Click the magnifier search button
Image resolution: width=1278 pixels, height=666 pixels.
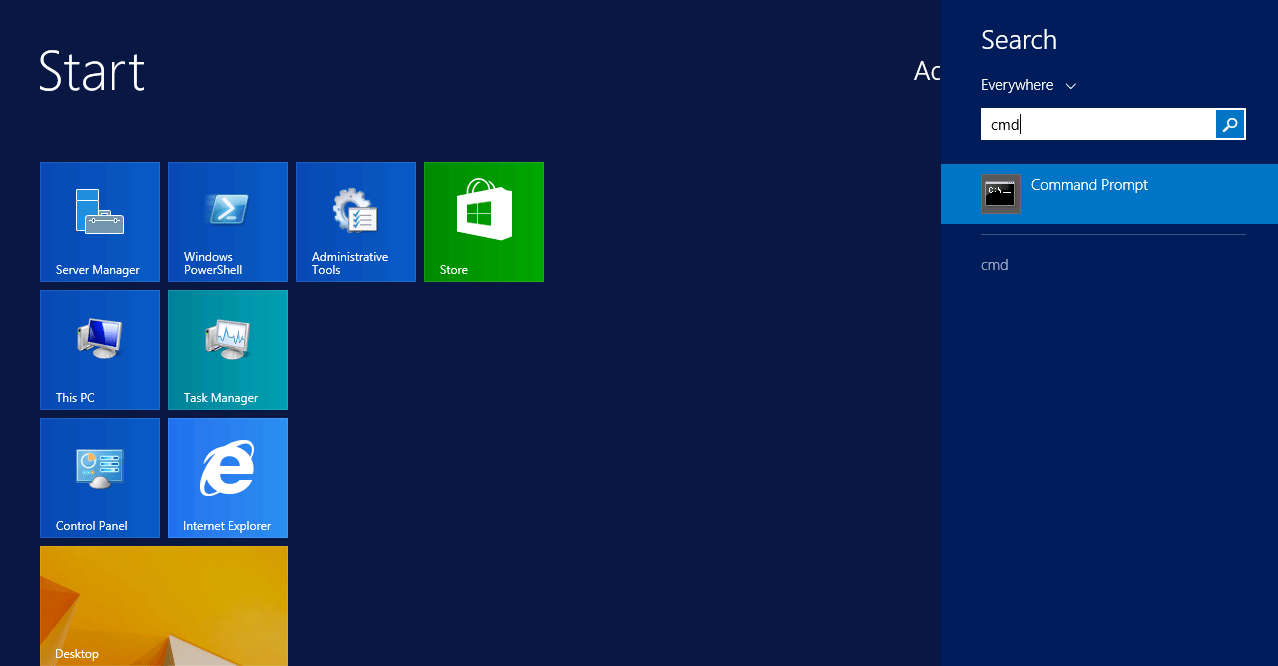(x=1231, y=124)
